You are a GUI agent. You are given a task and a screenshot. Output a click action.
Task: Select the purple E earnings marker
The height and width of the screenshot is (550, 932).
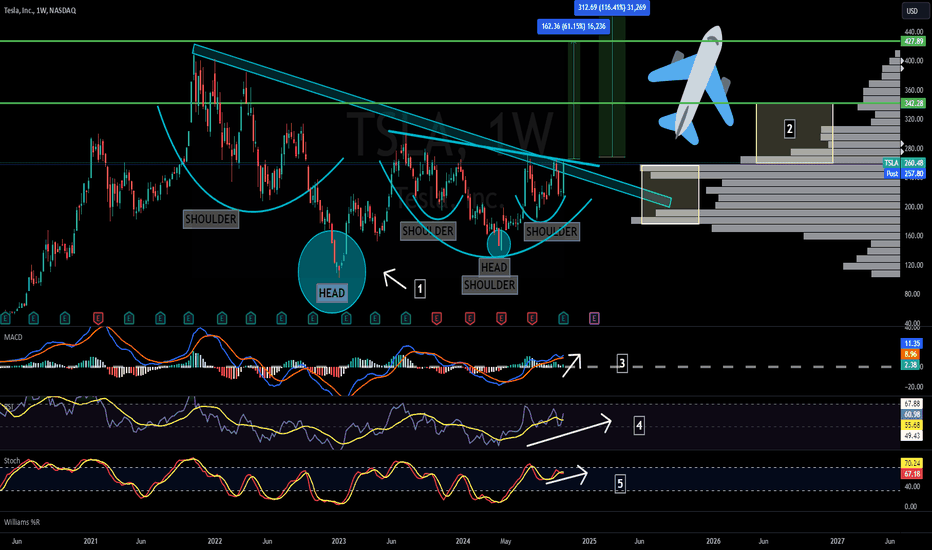tap(594, 319)
